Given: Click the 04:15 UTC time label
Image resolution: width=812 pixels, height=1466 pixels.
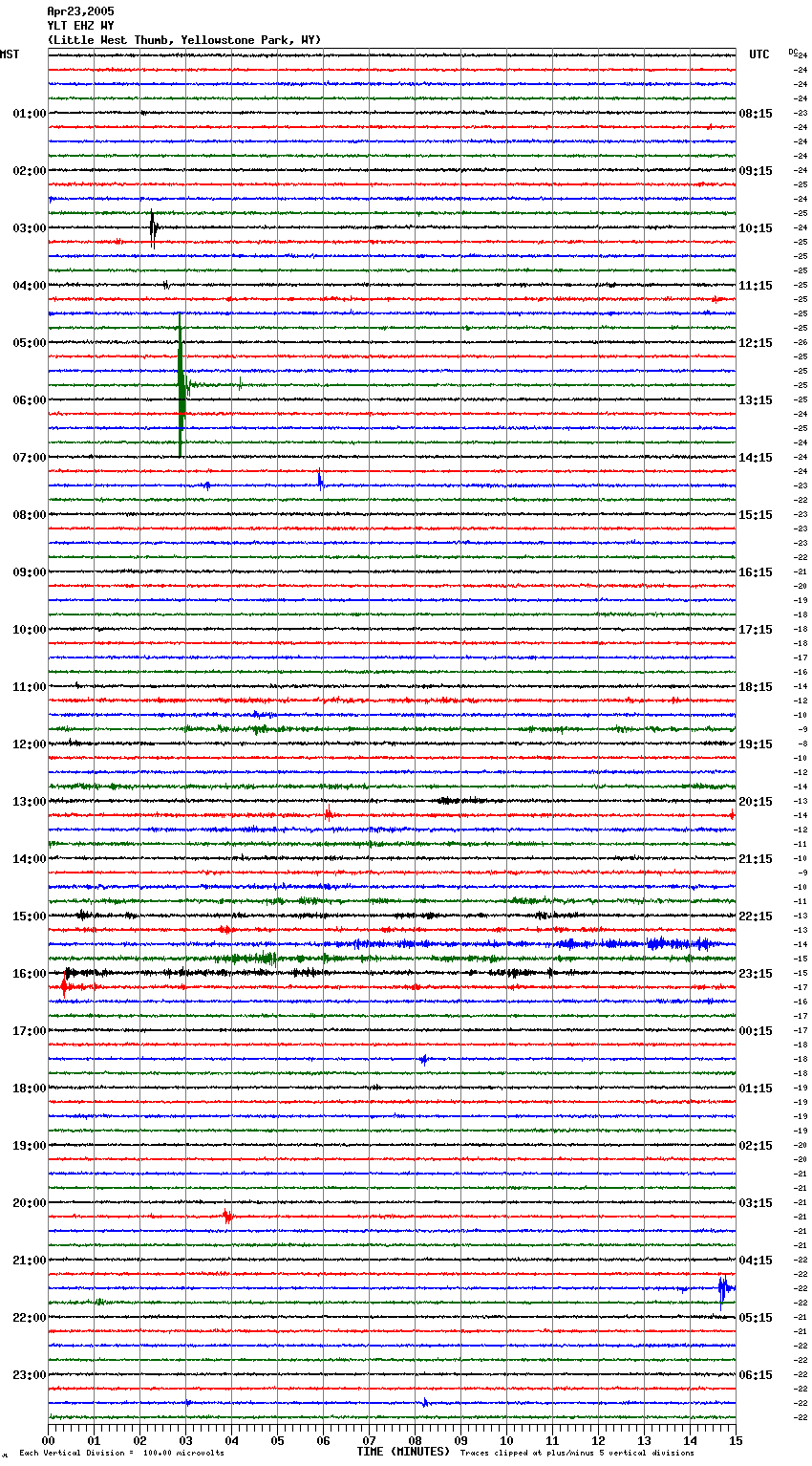Looking at the screenshot, I should (x=756, y=1261).
